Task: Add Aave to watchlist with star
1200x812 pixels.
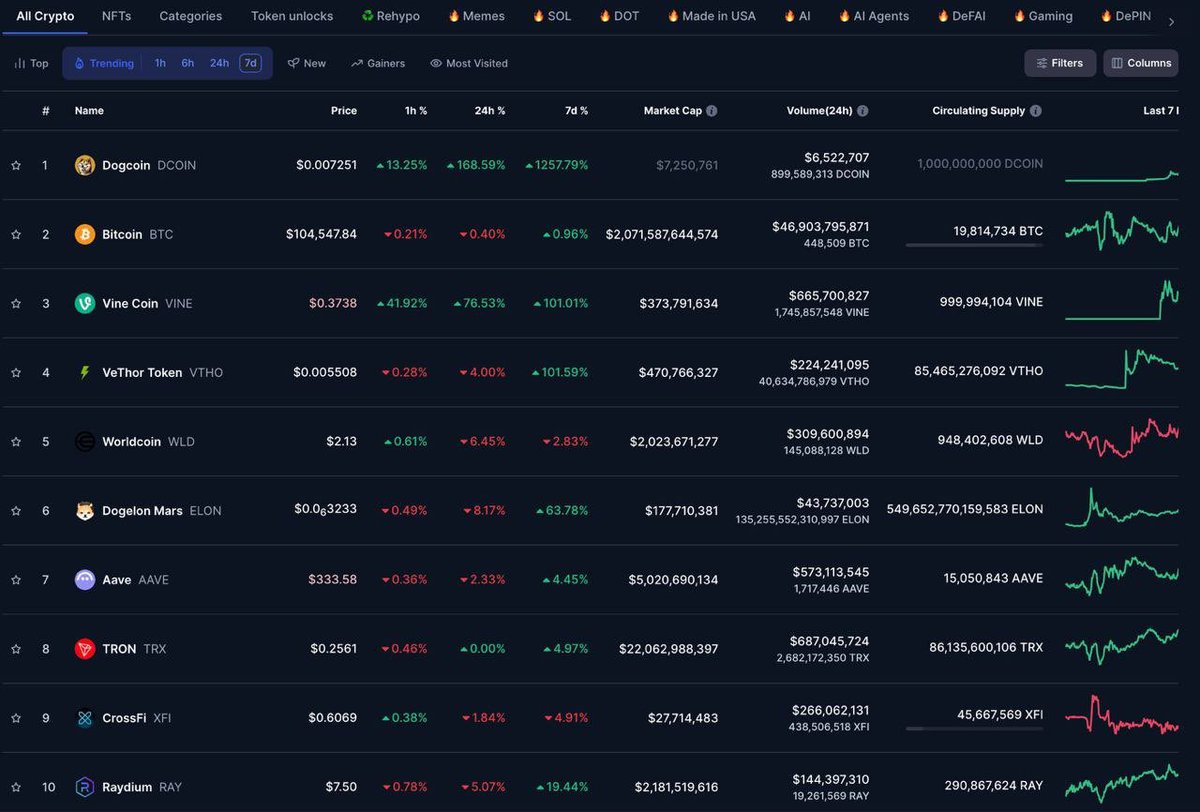Action: [16, 579]
